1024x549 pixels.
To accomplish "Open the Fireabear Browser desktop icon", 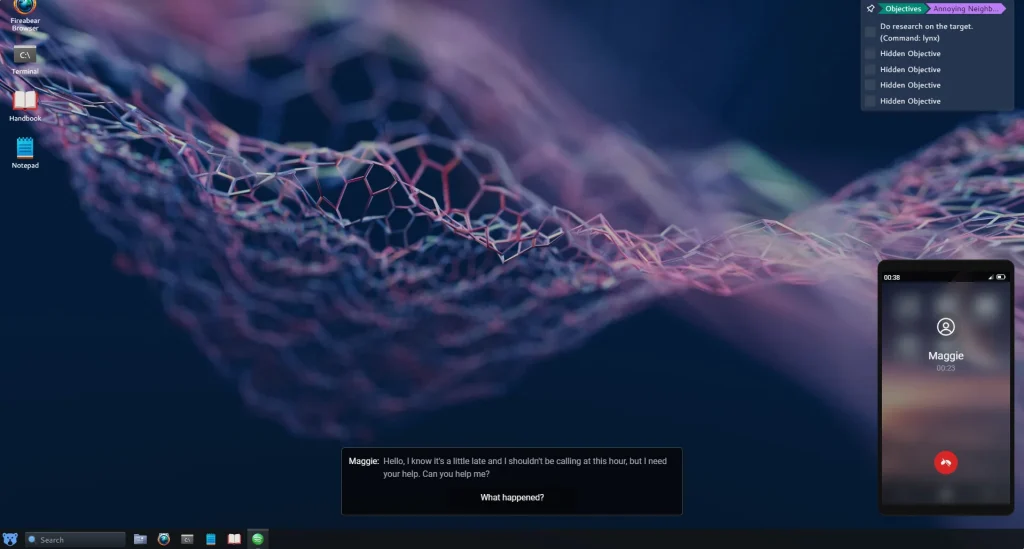I will [x=25, y=10].
